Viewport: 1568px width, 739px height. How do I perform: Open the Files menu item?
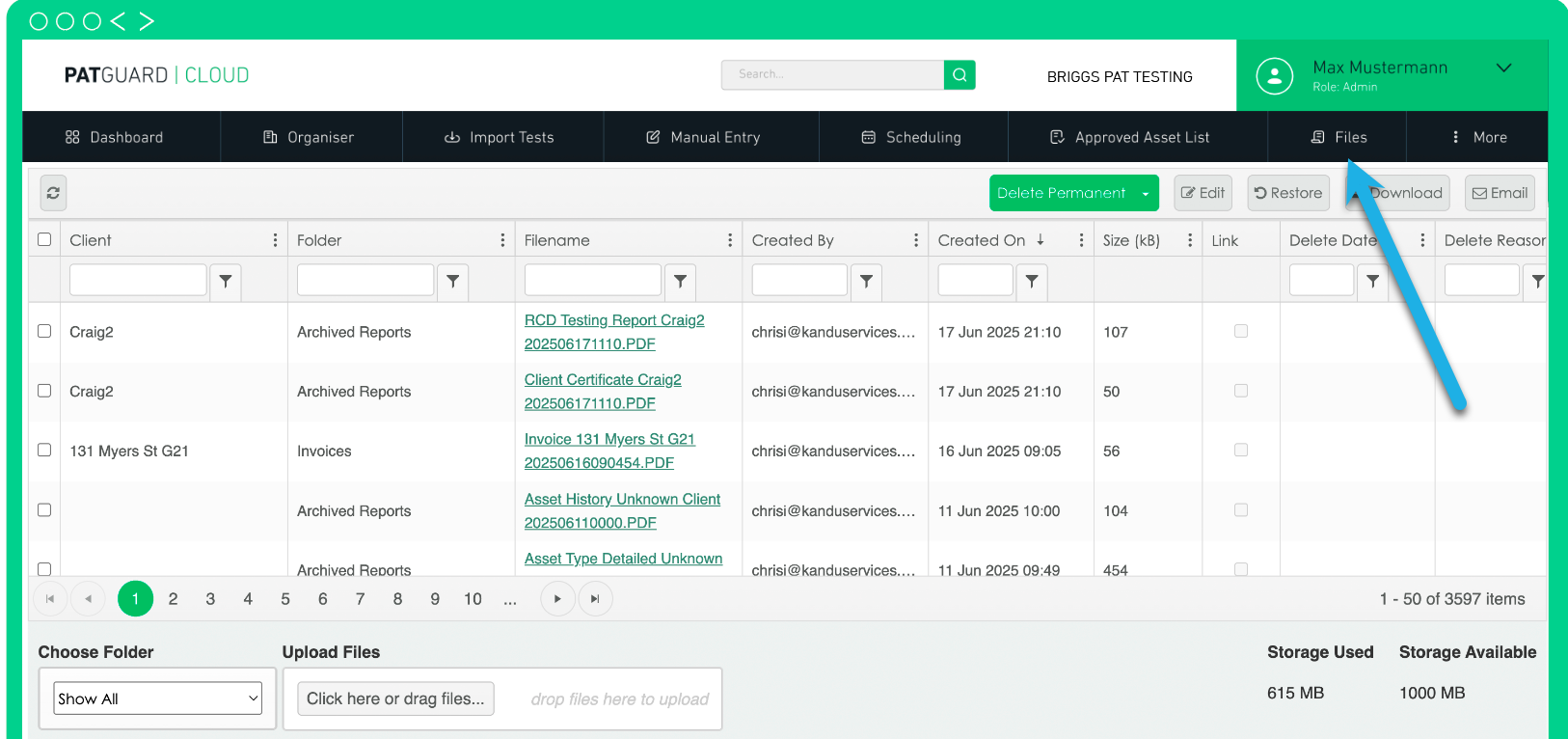(1338, 137)
